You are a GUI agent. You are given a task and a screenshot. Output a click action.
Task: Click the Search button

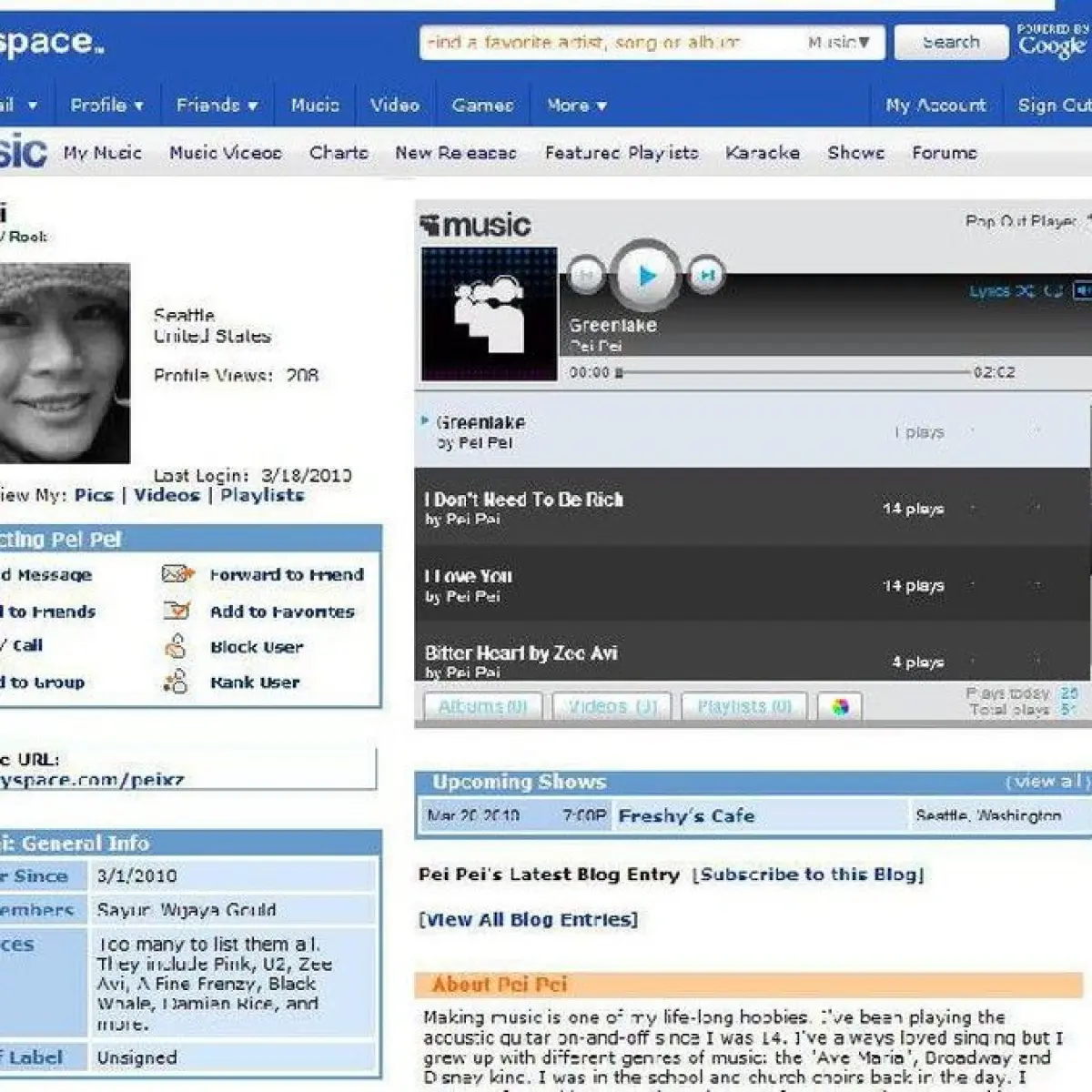(x=951, y=42)
